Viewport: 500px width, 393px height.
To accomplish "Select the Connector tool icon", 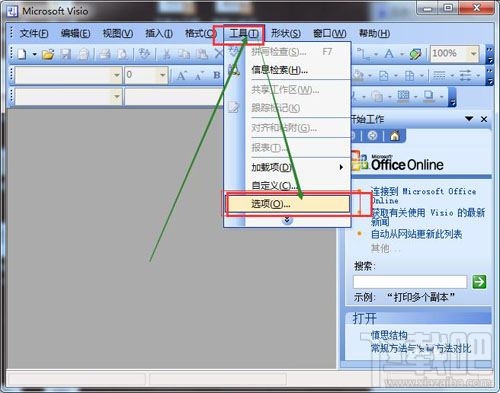I will 363,54.
